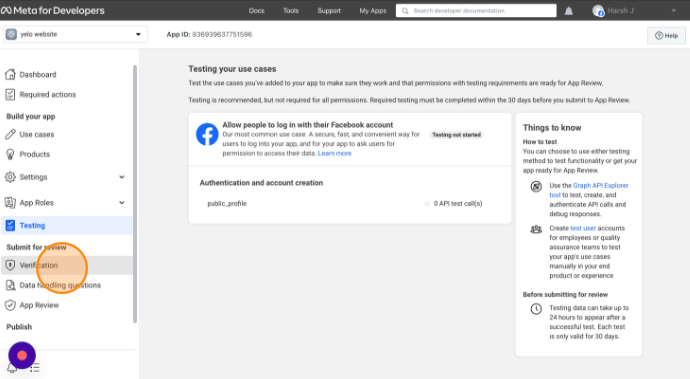Image resolution: width=690 pixels, height=379 pixels.
Task: Select Testing in the sidebar
Action: (67, 225)
